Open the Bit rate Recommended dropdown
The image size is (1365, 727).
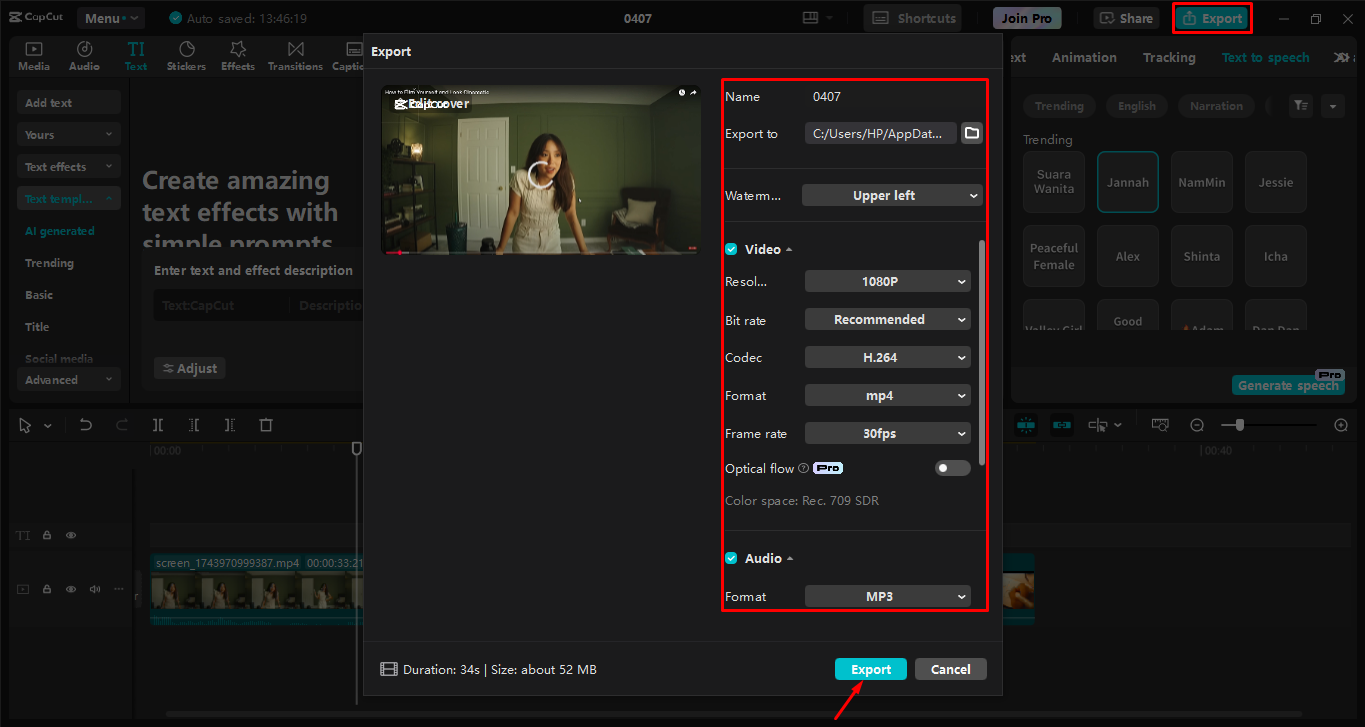click(888, 320)
